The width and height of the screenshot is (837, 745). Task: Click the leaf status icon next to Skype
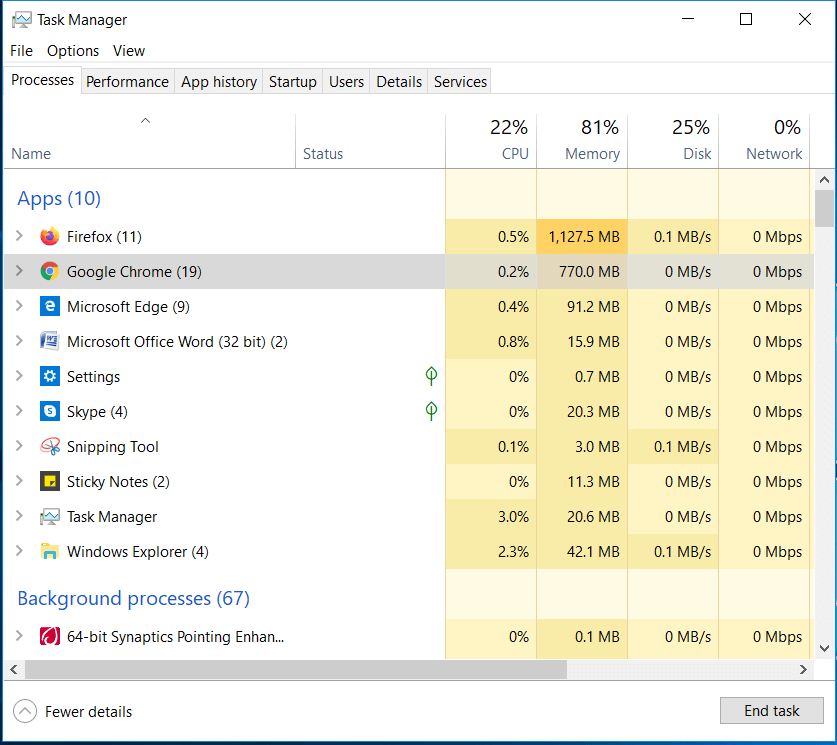pos(431,411)
